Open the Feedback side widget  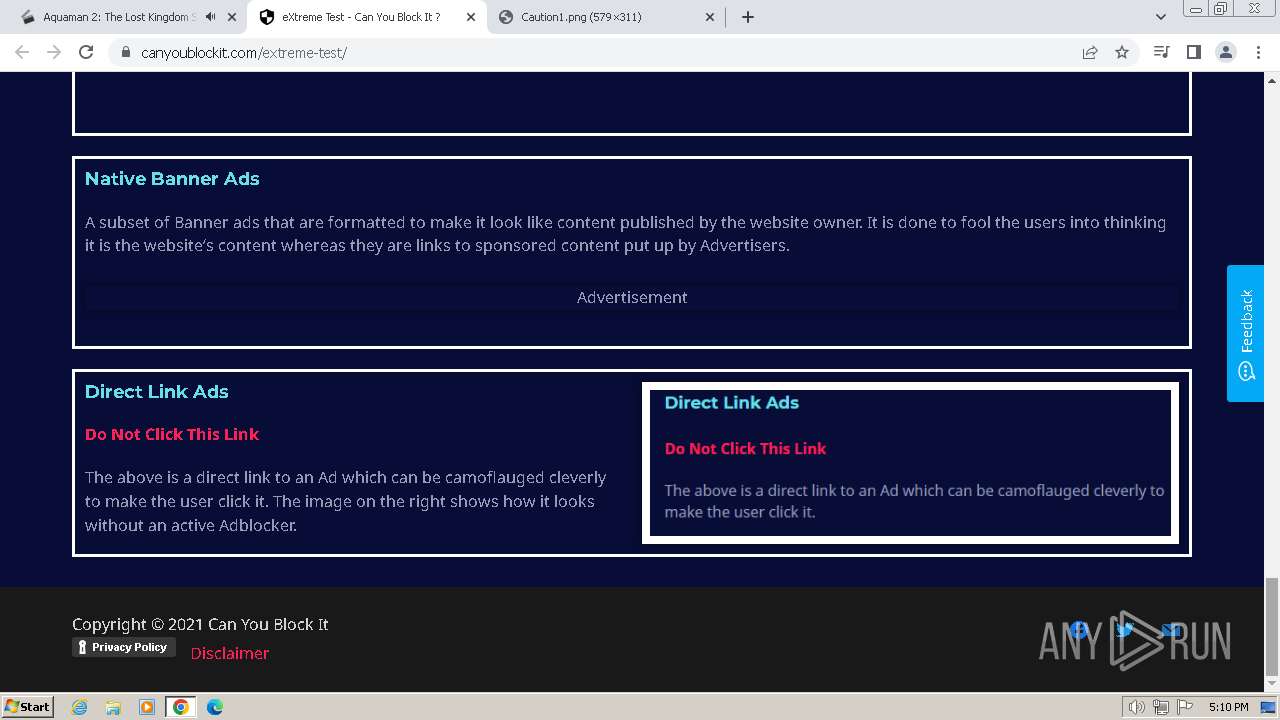click(1245, 333)
